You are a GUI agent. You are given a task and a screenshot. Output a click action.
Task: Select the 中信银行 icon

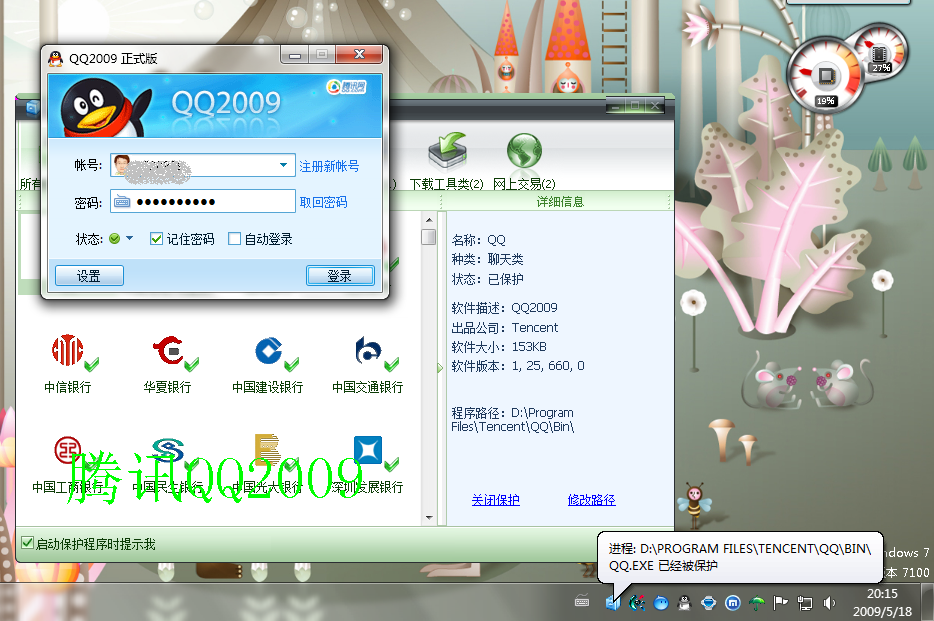tap(67, 350)
